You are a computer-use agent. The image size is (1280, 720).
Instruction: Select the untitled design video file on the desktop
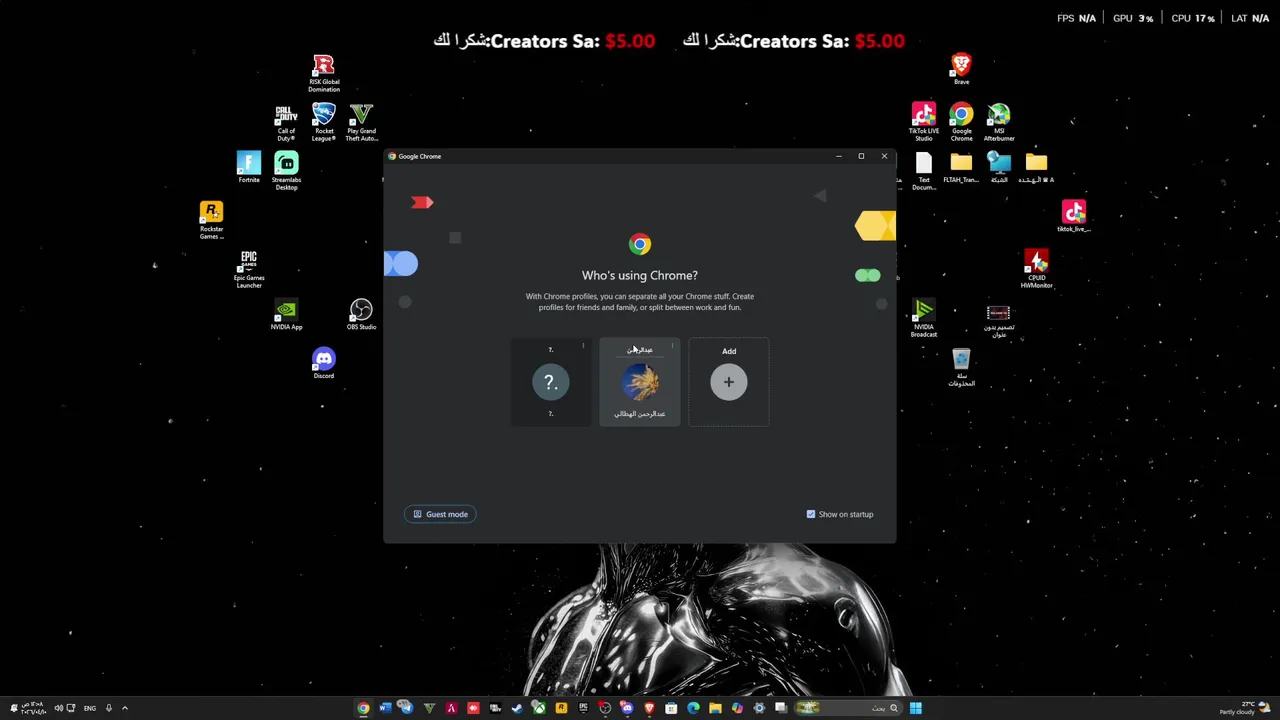click(998, 320)
